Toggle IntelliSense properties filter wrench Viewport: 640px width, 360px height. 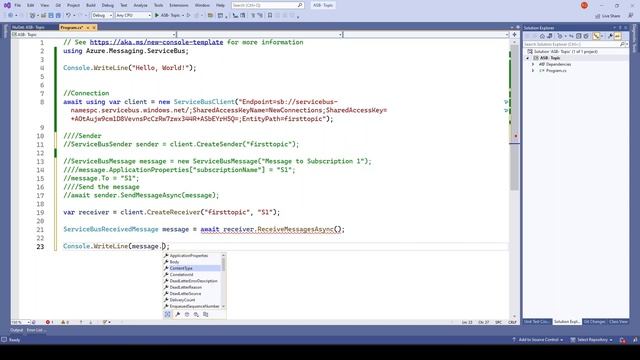178,314
